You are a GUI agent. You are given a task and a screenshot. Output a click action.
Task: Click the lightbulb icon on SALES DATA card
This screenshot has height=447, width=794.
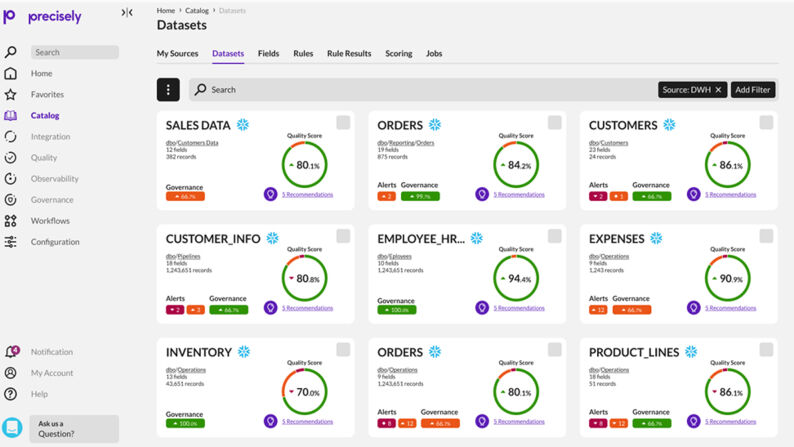[270, 194]
